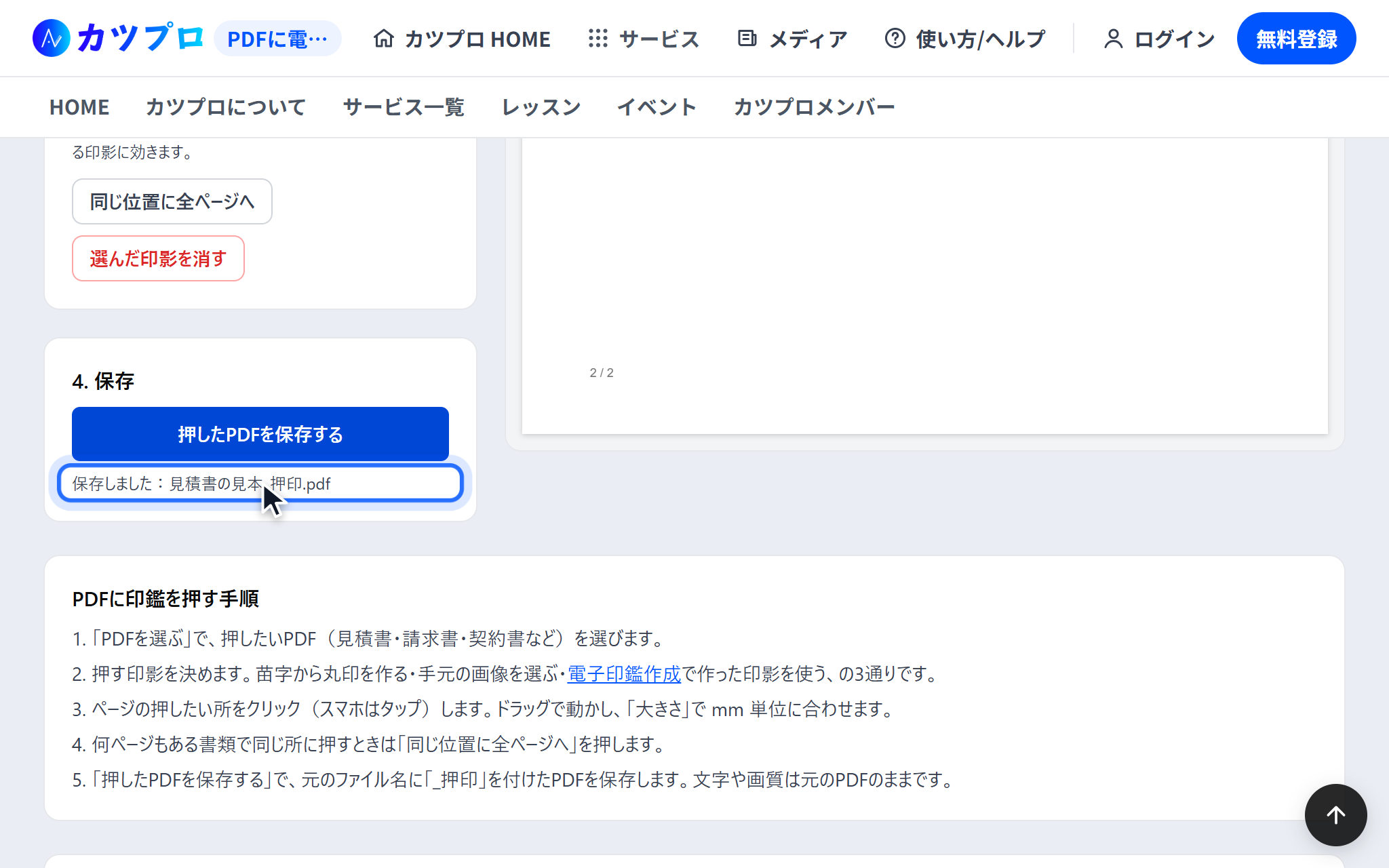Open the サービス grid icon menu

(598, 39)
